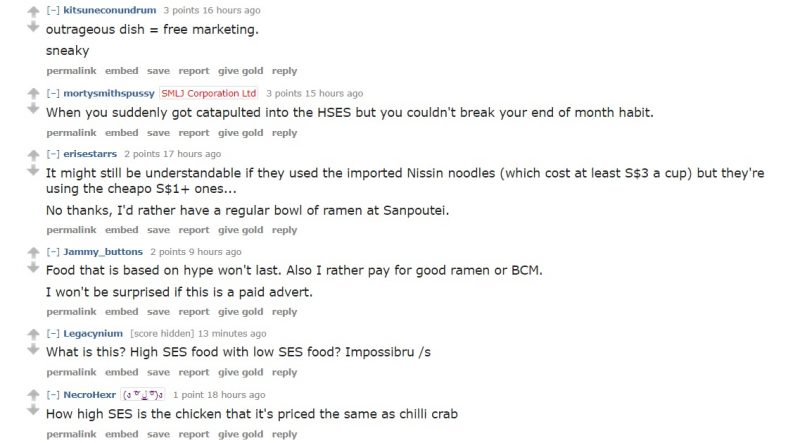This screenshot has height=443, width=800.
Task: Upvote Jammy_buttons' comment
Action: pos(33,252)
